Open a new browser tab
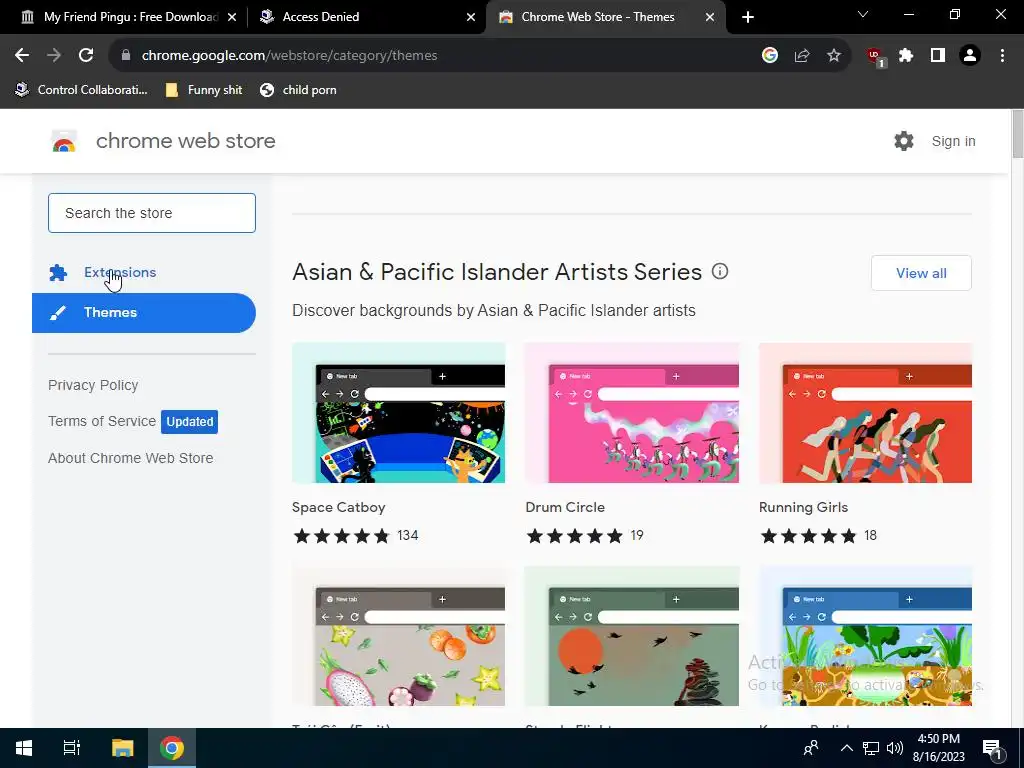1024x768 pixels. (748, 17)
